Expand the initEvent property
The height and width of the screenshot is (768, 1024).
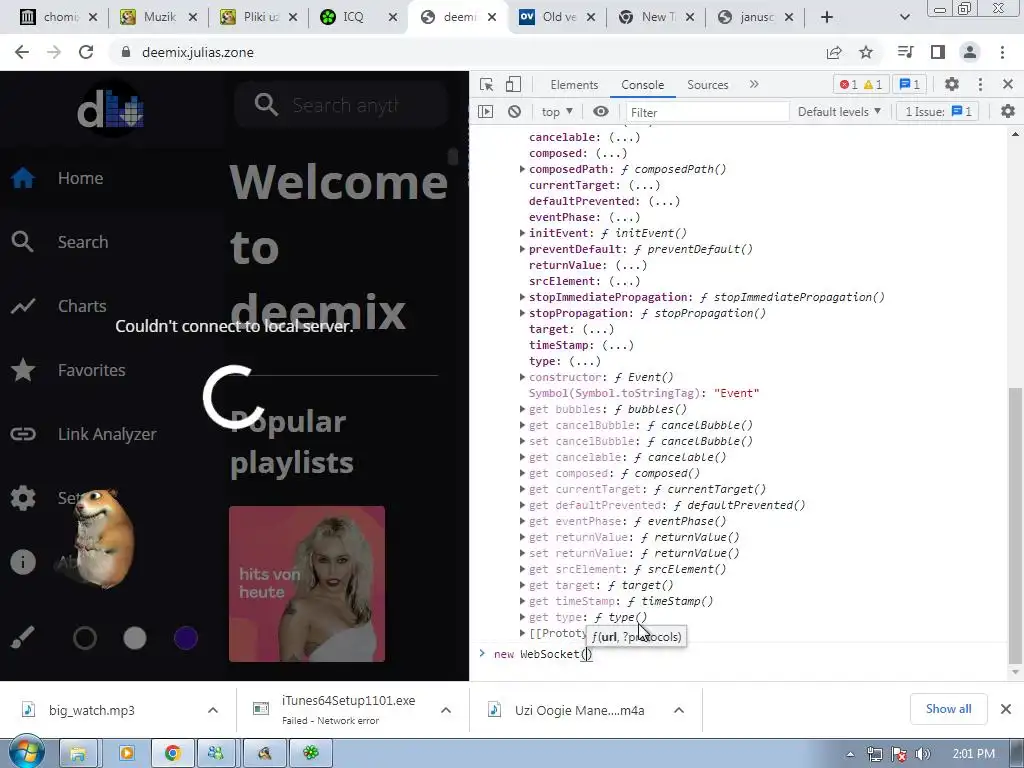click(522, 233)
